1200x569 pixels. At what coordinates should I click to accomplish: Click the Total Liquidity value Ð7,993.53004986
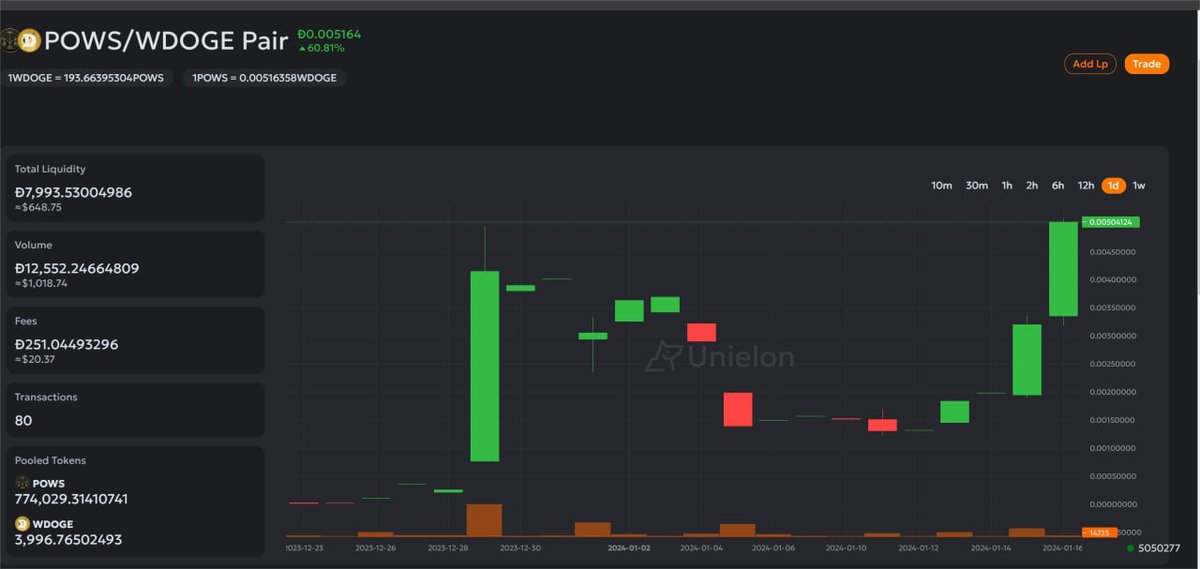tap(73, 192)
